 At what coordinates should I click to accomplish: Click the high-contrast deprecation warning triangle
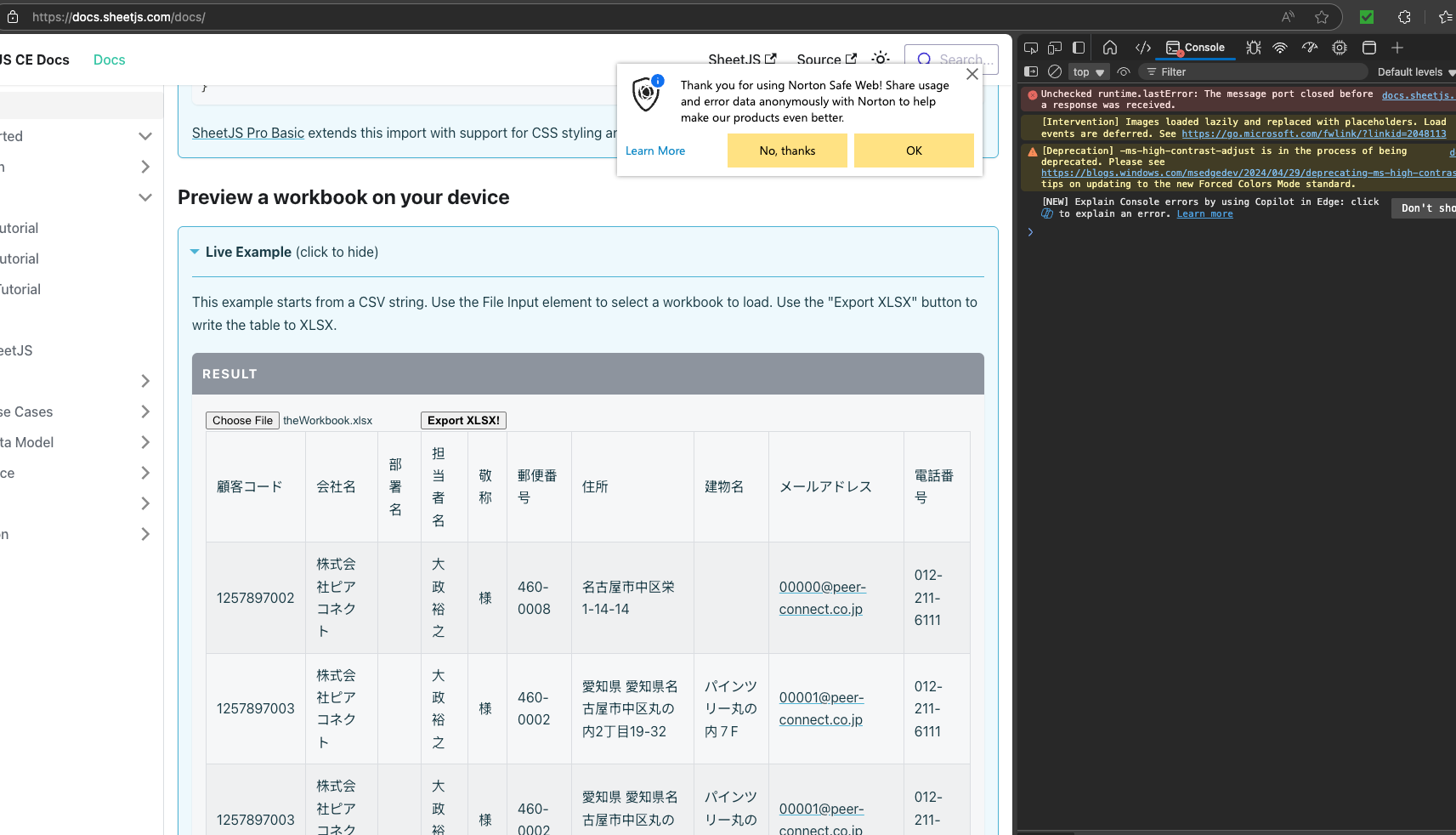click(1033, 152)
